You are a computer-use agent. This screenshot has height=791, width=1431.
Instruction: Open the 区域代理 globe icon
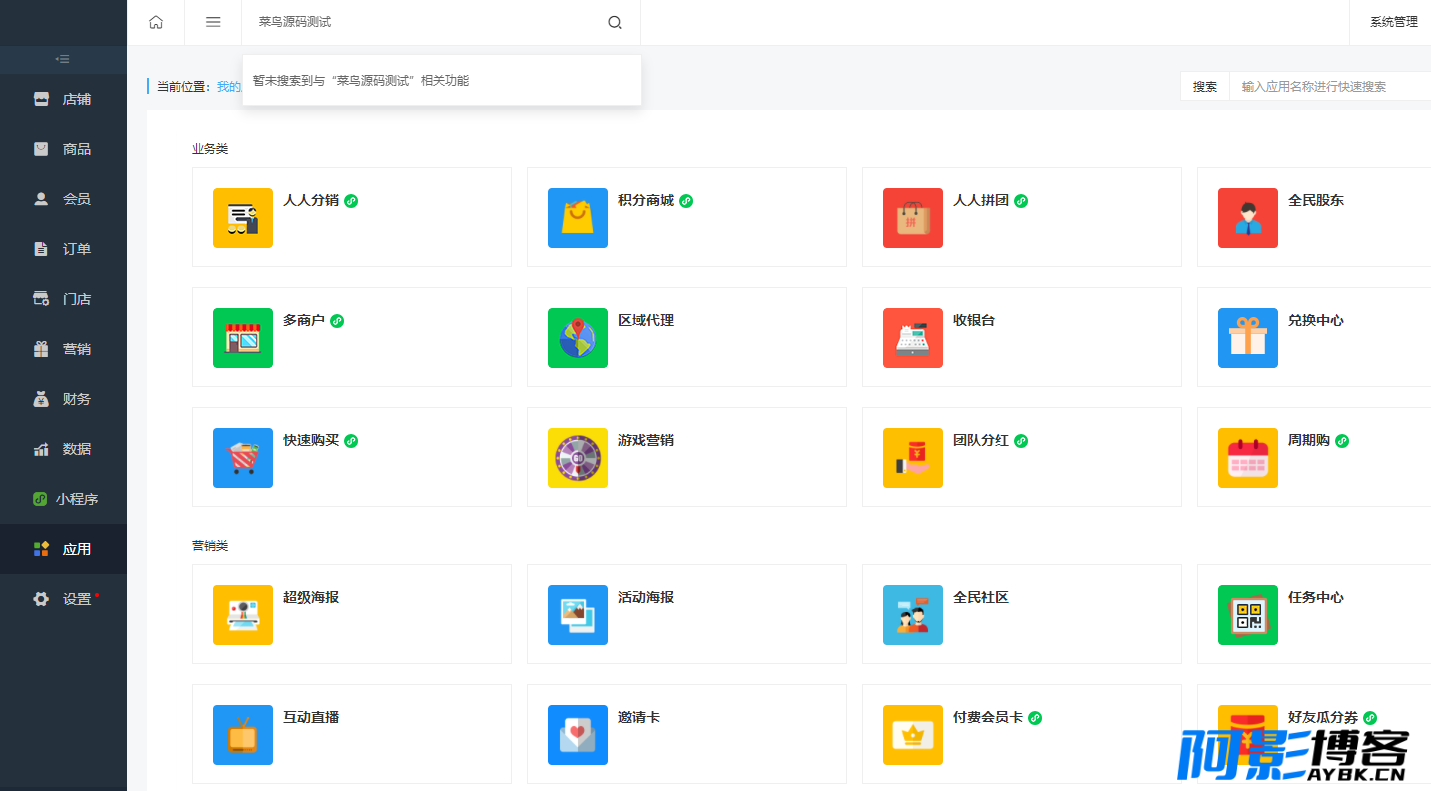578,338
